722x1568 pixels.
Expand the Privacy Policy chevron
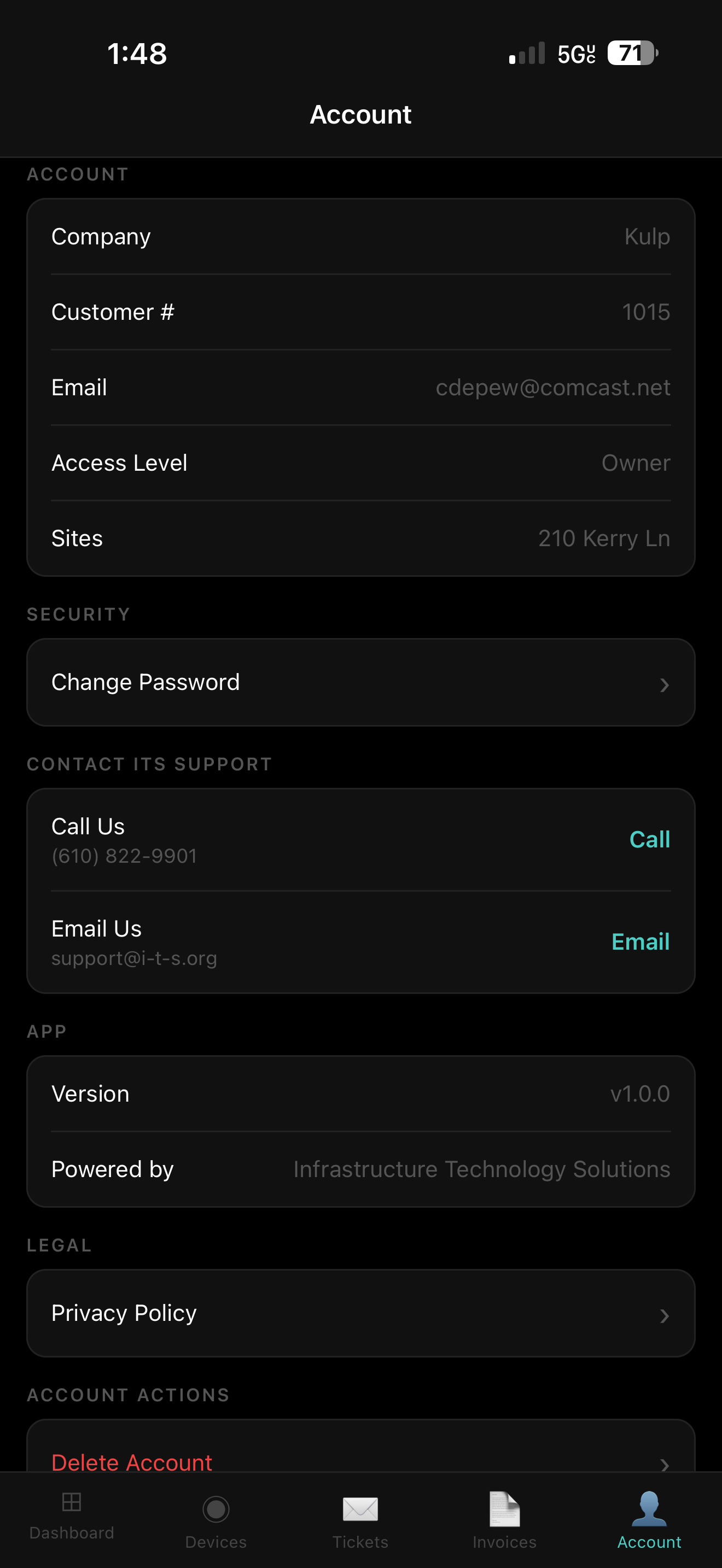pos(664,1316)
